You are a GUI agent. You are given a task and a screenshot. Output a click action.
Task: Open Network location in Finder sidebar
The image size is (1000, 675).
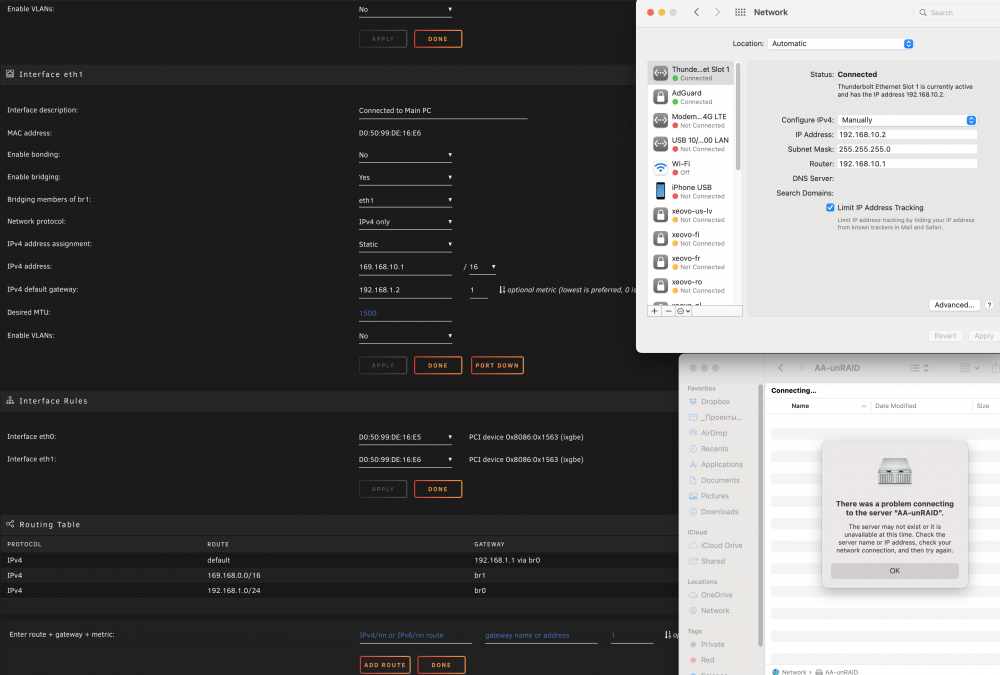pyautogui.click(x=715, y=611)
